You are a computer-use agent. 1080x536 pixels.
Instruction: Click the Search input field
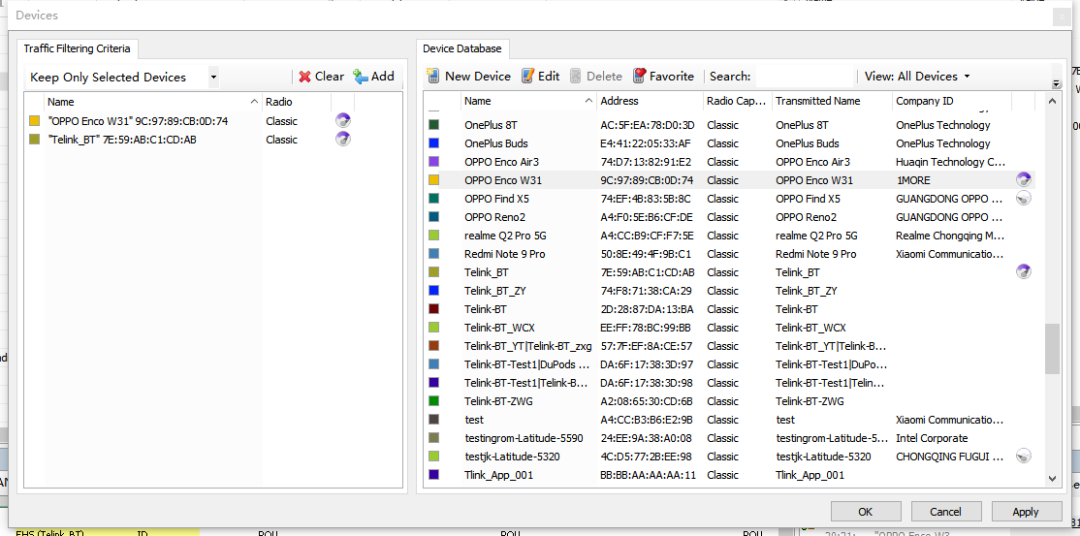(x=802, y=76)
